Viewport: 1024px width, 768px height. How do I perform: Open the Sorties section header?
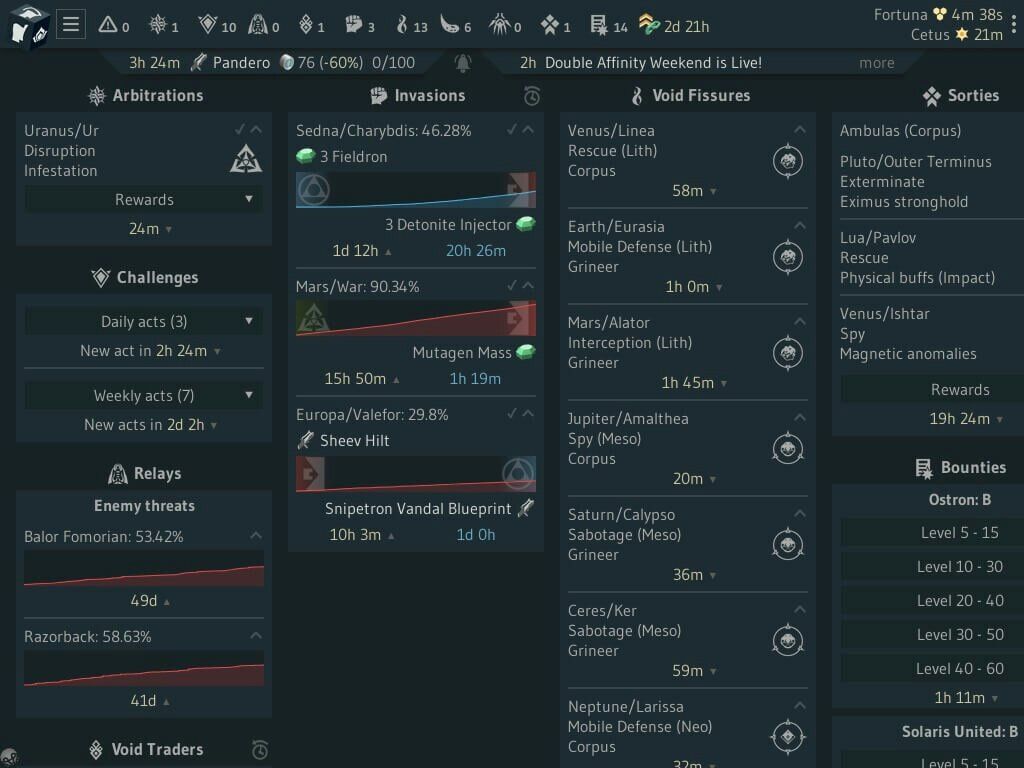coord(961,95)
